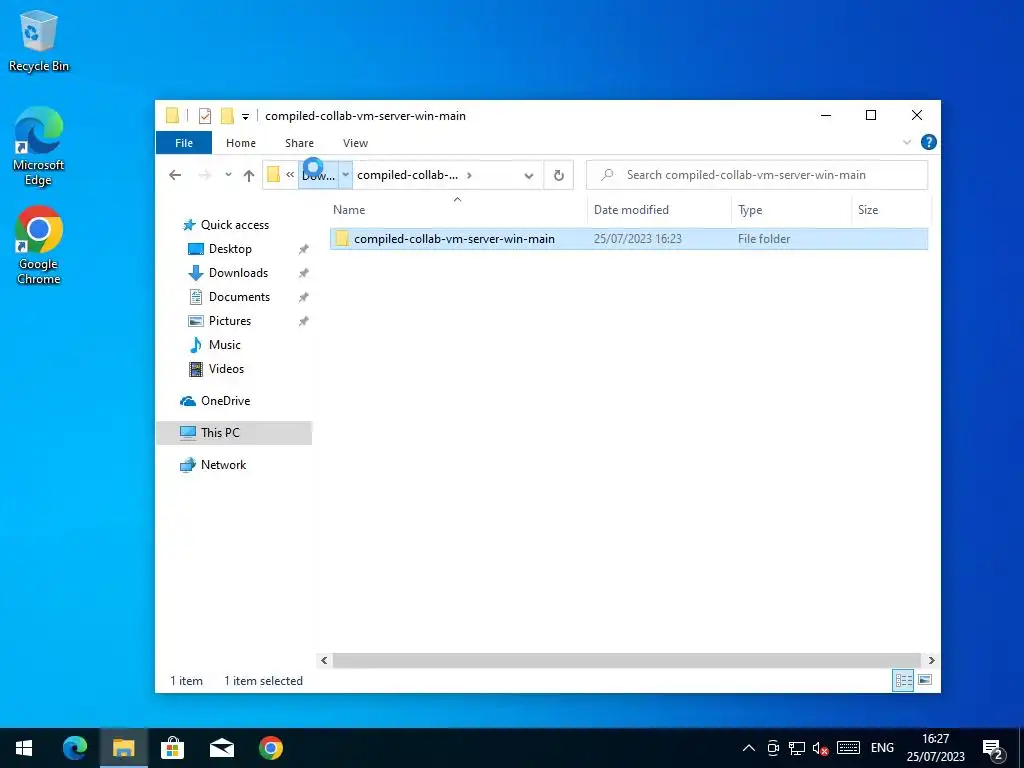The image size is (1024, 768).
Task: Click the Downloads breadcrumb segment
Action: 319,175
